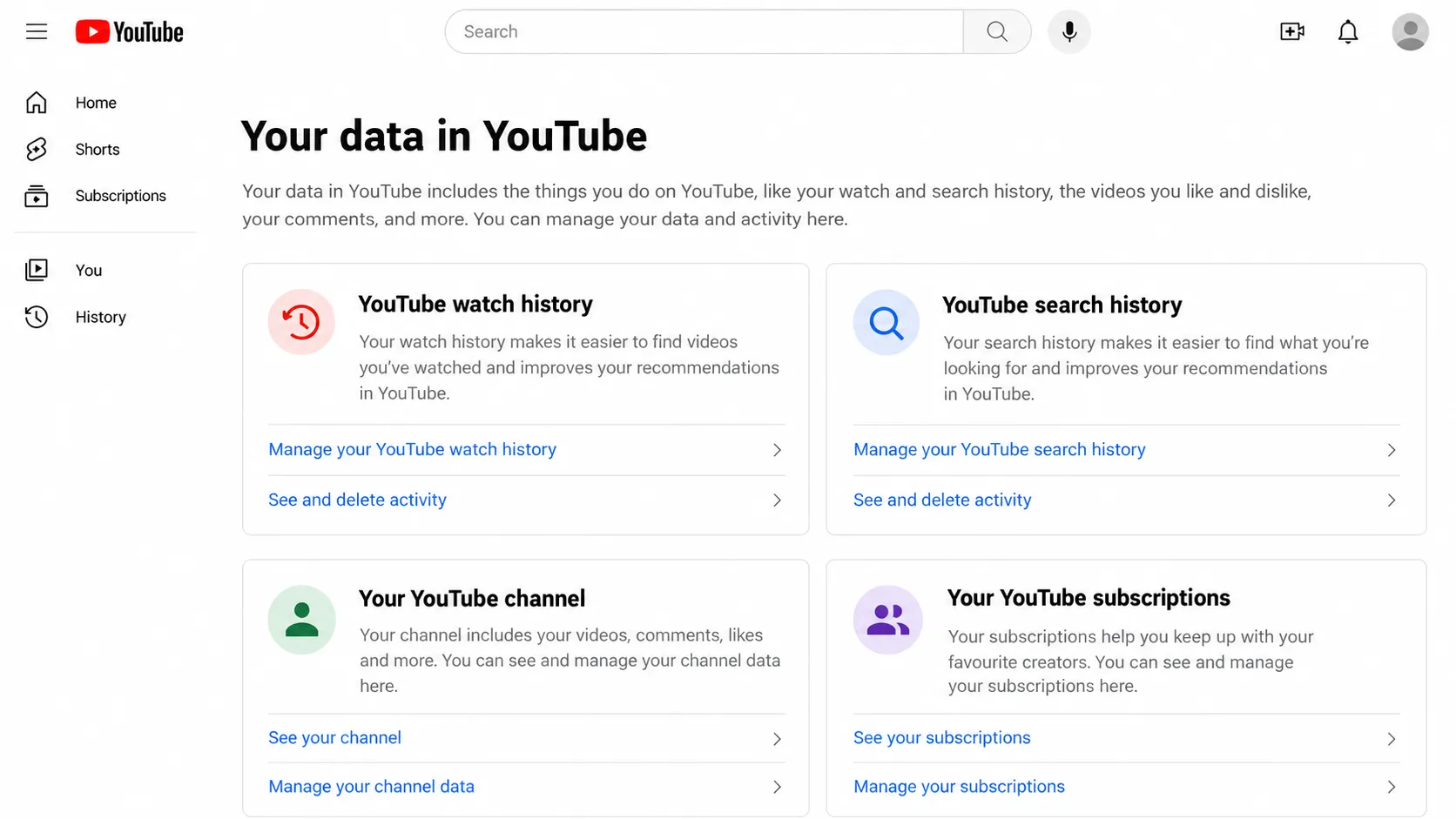Open Manage your YouTube search history link
The width and height of the screenshot is (1456, 819).
pyautogui.click(x=999, y=449)
